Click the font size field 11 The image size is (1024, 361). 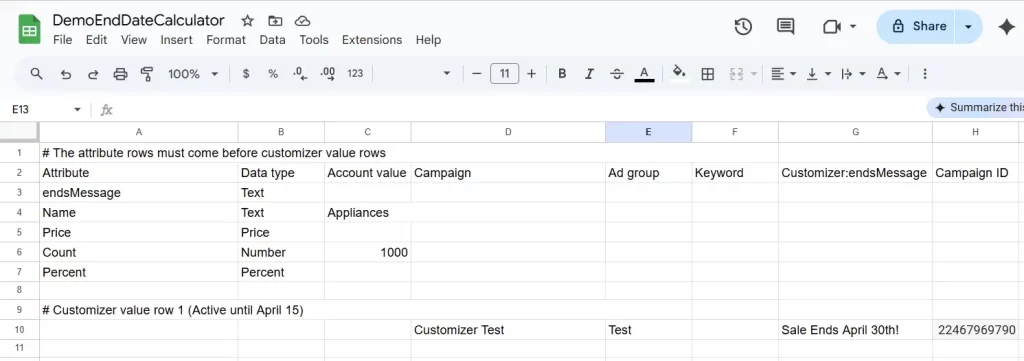[504, 74]
